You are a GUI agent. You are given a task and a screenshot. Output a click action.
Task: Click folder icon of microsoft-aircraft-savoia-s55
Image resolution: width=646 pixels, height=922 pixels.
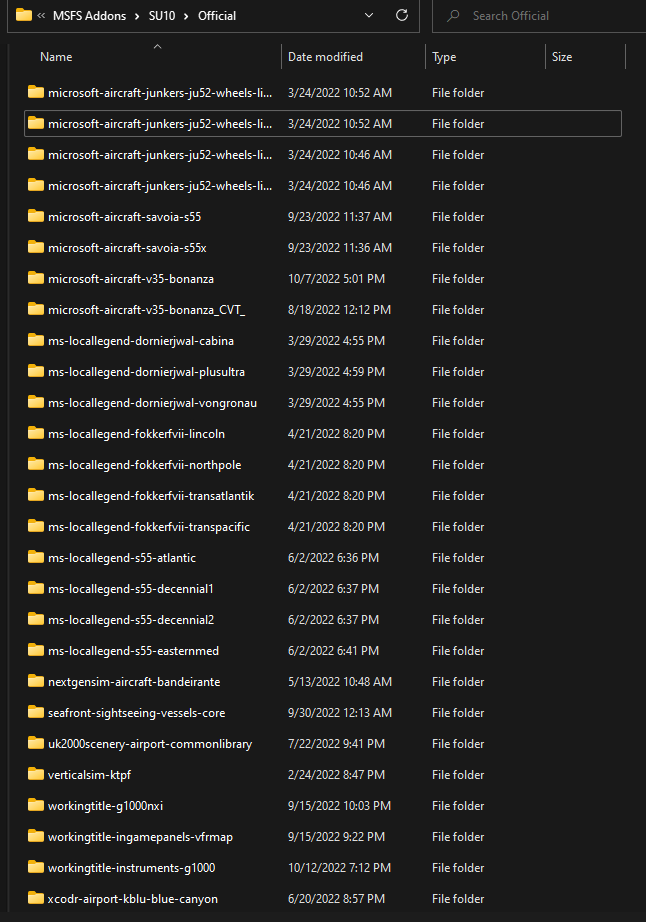coord(36,216)
